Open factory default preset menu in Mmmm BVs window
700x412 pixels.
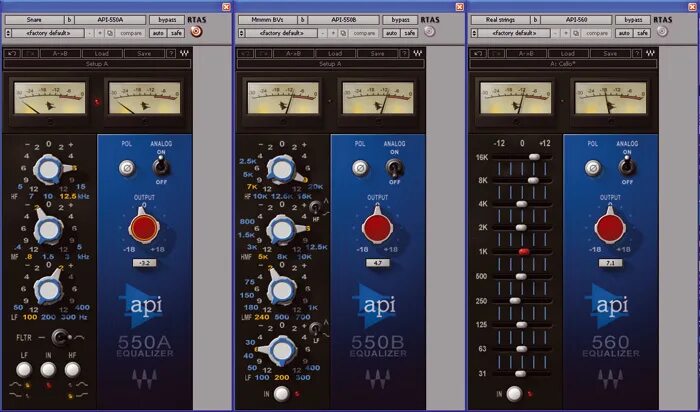click(x=282, y=33)
